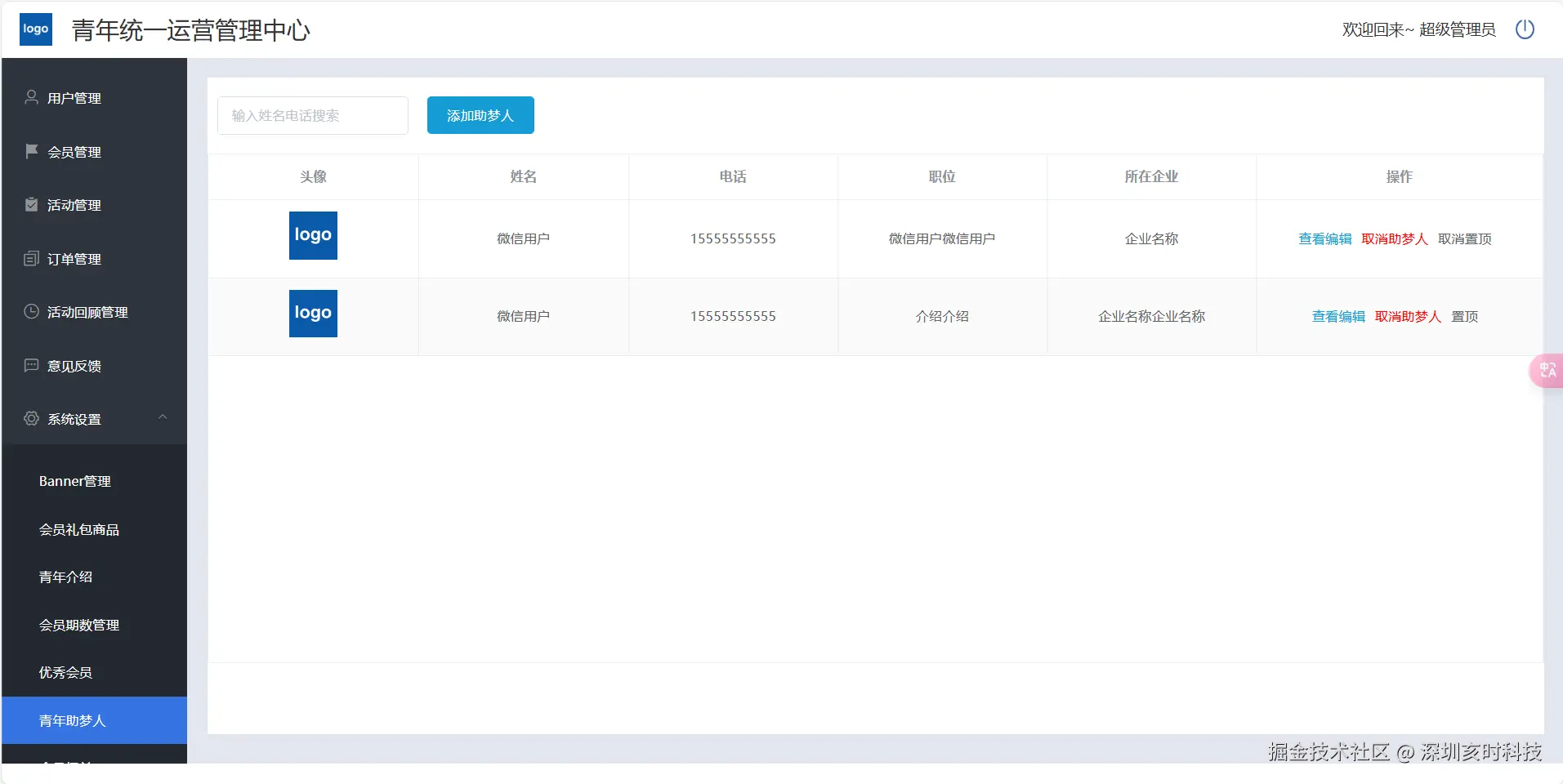Click 介绍介绍 position cell

[x=942, y=316]
